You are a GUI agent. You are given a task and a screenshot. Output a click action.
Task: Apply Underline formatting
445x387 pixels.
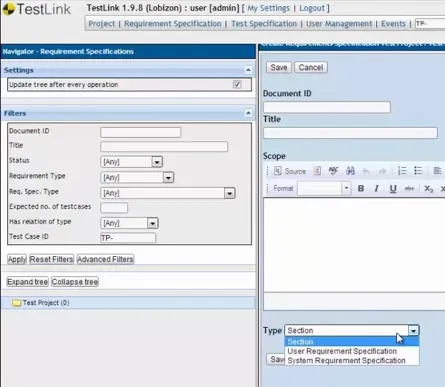393,189
